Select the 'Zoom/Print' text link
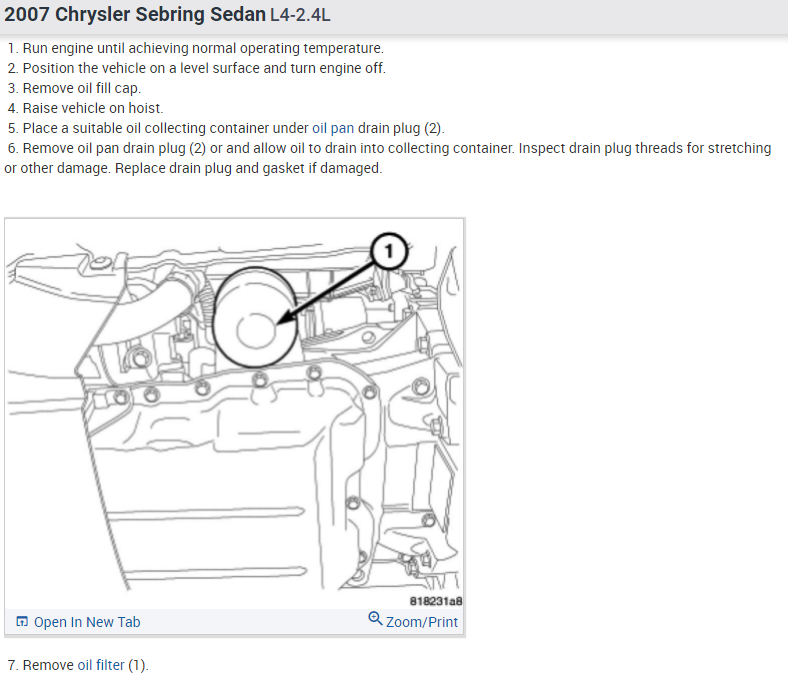Screen dimensions: 788x677 pos(422,622)
